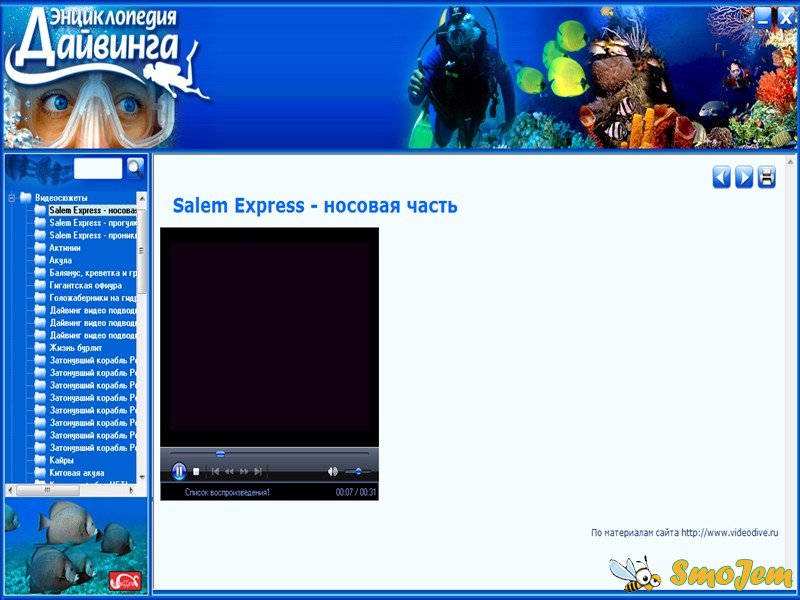This screenshot has width=800, height=600.
Task: Click the folder icon beside Акула
Action: click(40, 260)
